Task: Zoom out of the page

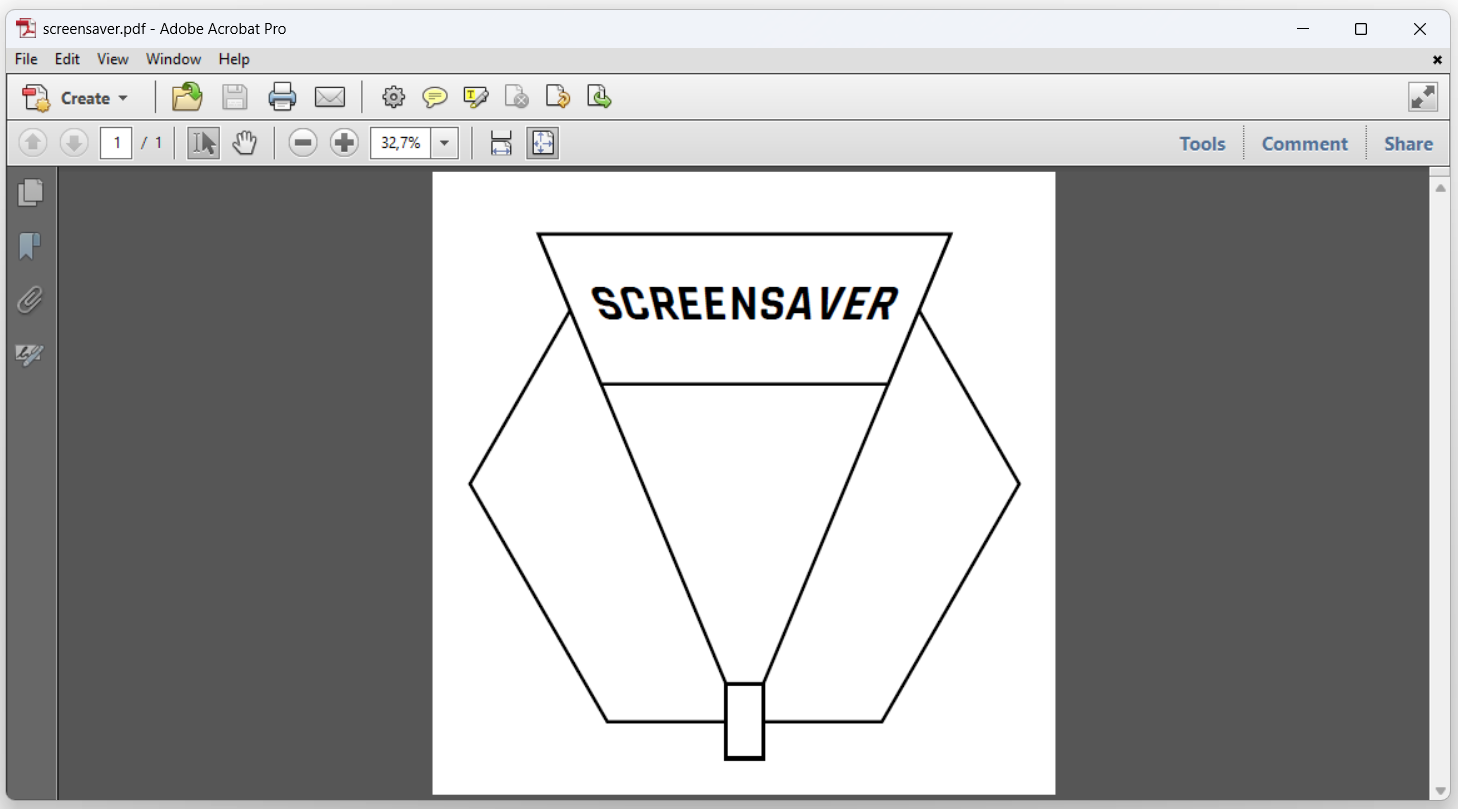Action: pos(303,142)
